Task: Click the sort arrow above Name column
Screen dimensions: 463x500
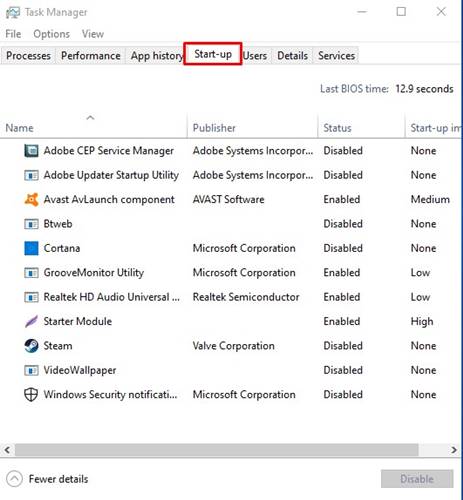Action: coord(90,118)
